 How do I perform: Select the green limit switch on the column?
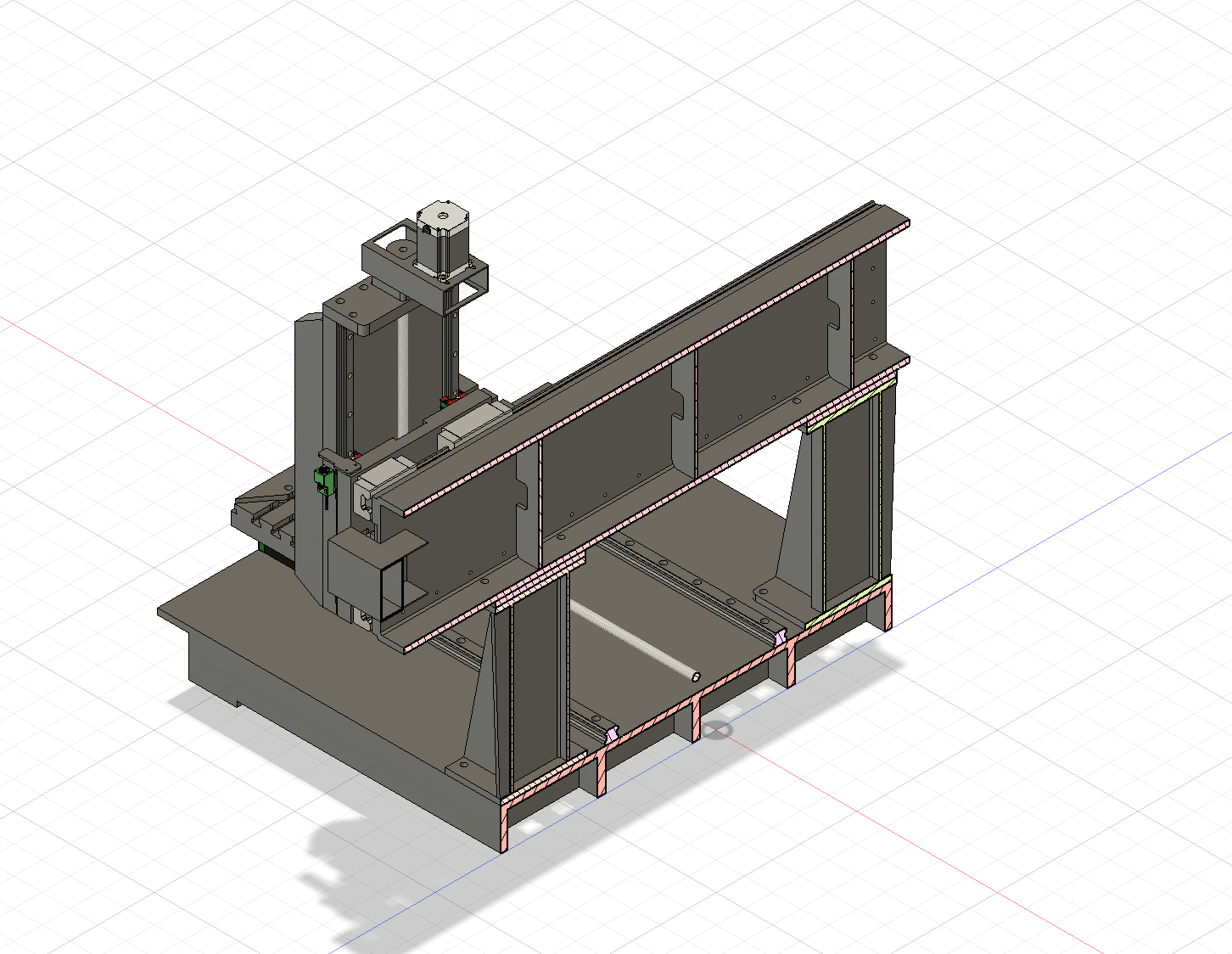[322, 480]
